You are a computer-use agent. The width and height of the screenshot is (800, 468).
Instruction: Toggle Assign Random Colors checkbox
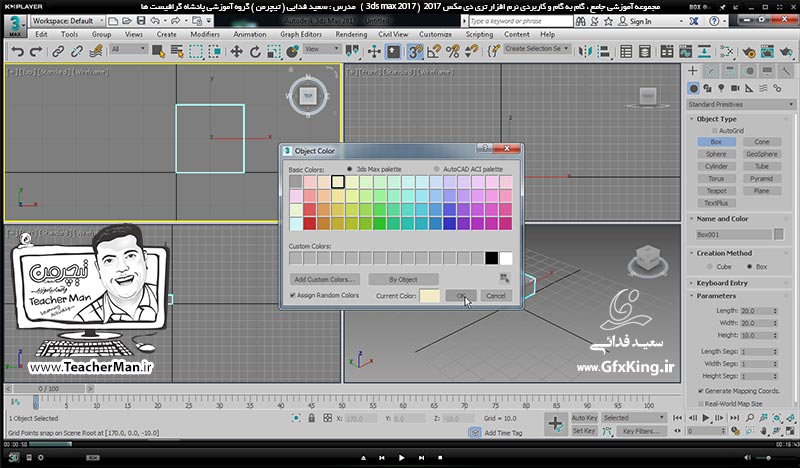[293, 295]
